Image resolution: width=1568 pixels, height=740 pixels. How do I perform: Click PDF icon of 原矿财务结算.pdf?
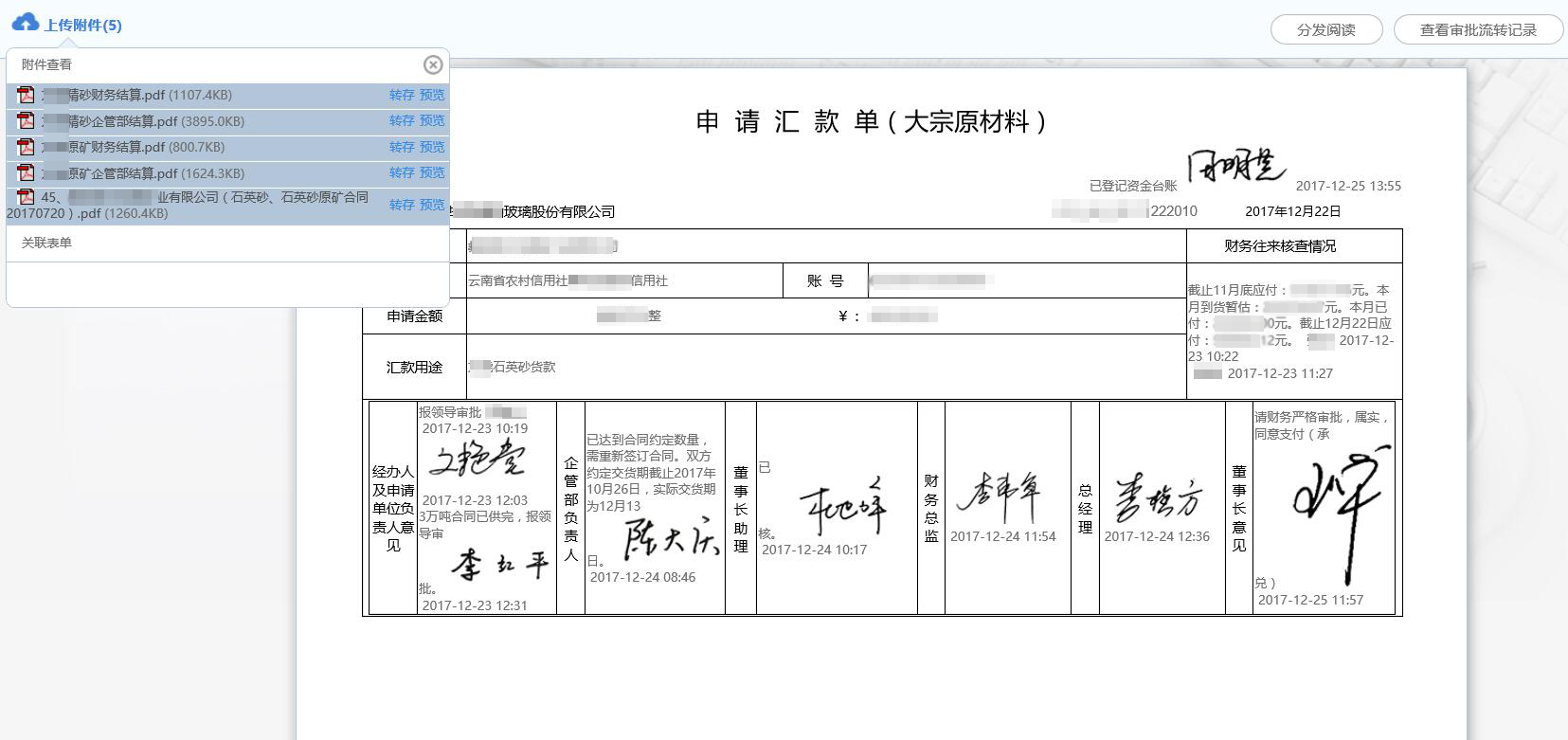tap(26, 147)
